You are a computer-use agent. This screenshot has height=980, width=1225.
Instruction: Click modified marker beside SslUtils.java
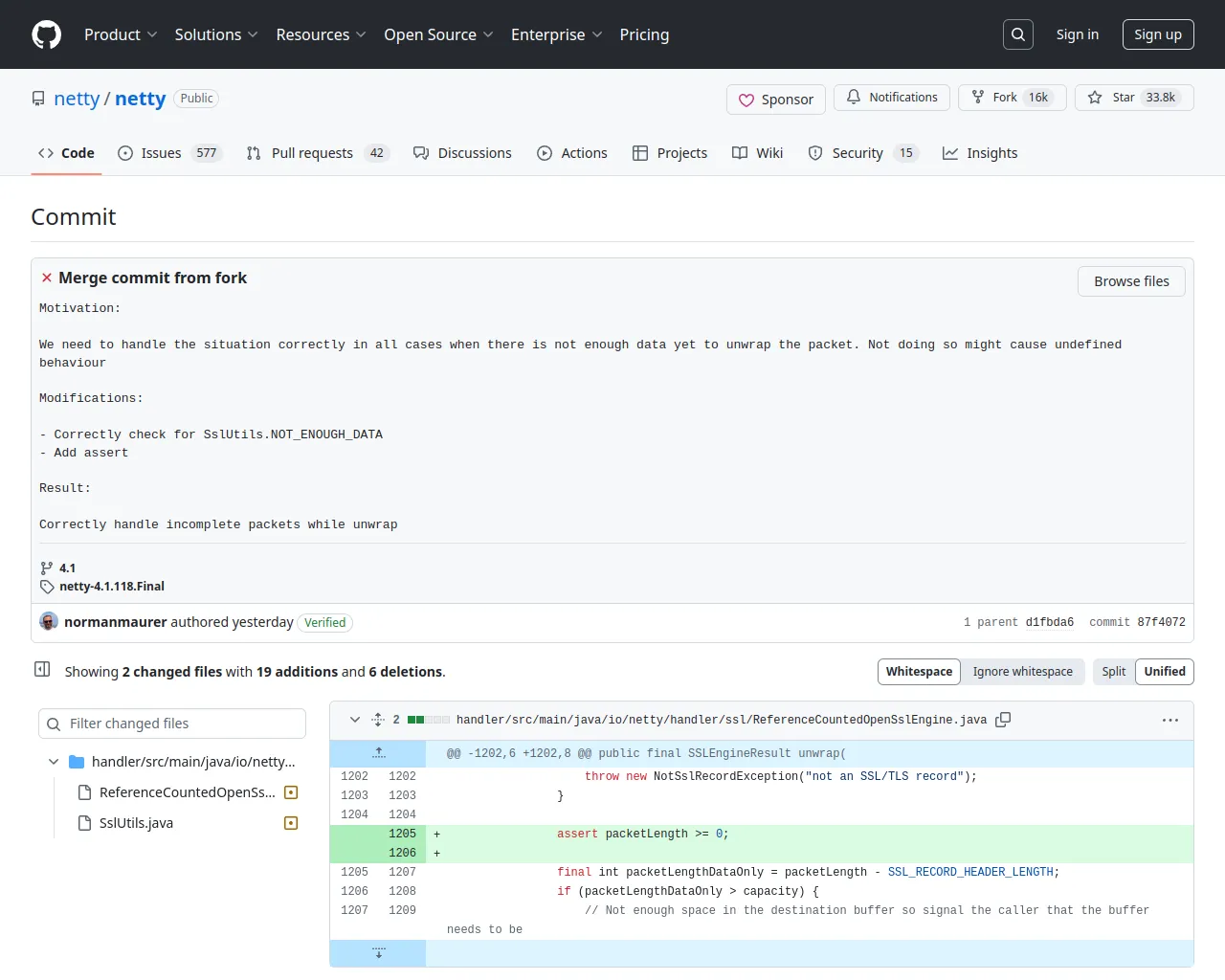tap(291, 823)
